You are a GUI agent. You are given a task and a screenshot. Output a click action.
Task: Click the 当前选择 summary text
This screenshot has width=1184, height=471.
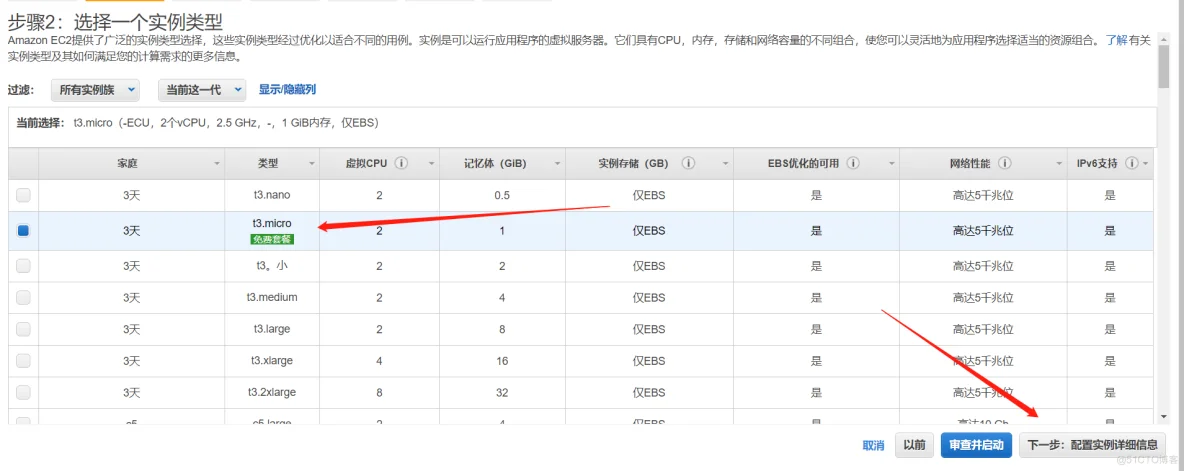tap(198, 122)
